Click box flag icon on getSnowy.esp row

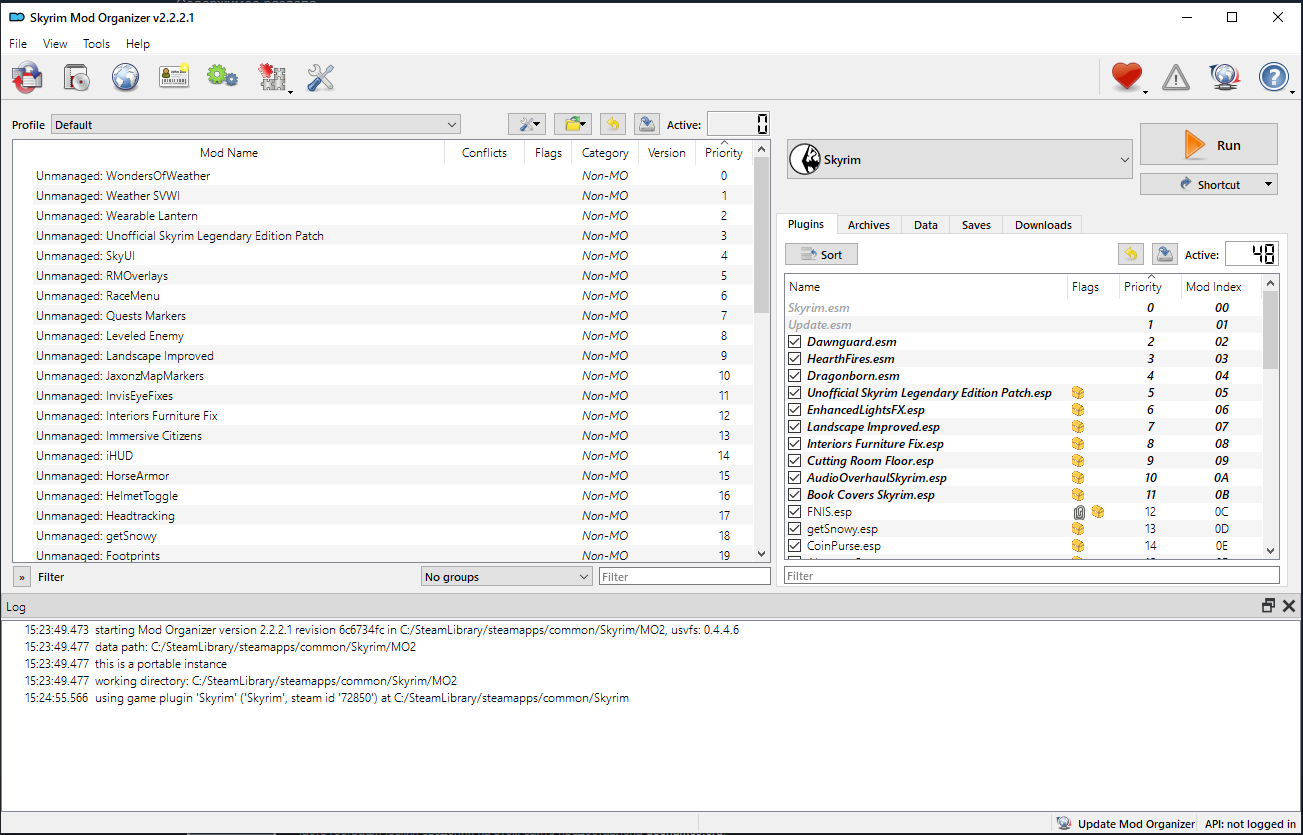point(1078,529)
